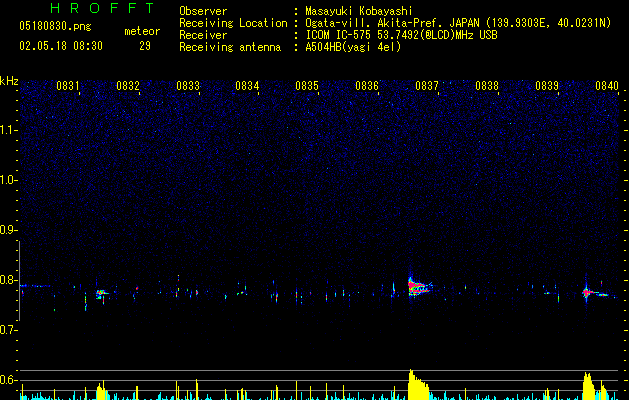Click the 0.6 kHz axis label
The width and height of the screenshot is (629, 400).
pos(8,380)
